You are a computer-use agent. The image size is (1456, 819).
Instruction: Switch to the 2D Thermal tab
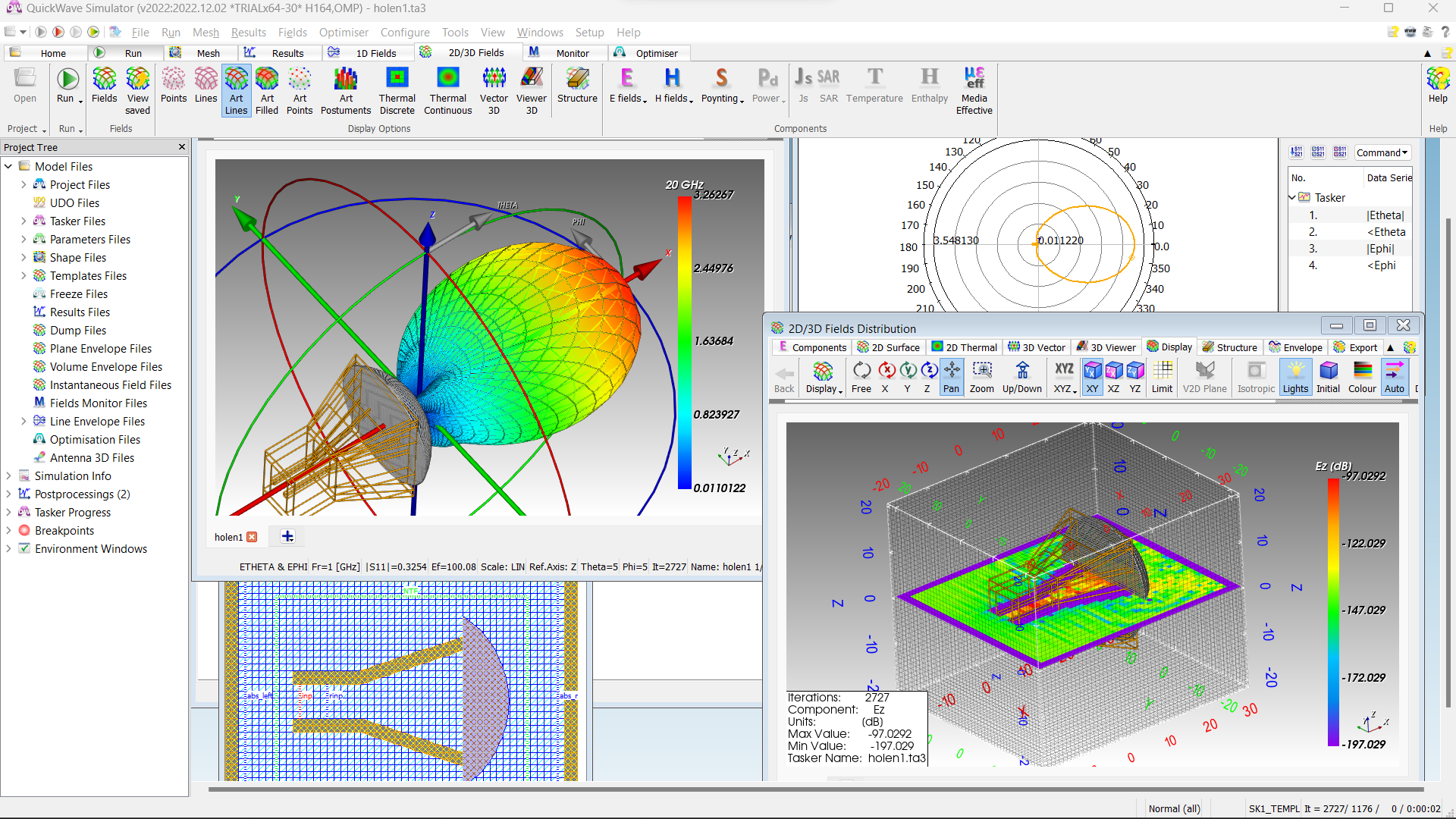tap(964, 347)
